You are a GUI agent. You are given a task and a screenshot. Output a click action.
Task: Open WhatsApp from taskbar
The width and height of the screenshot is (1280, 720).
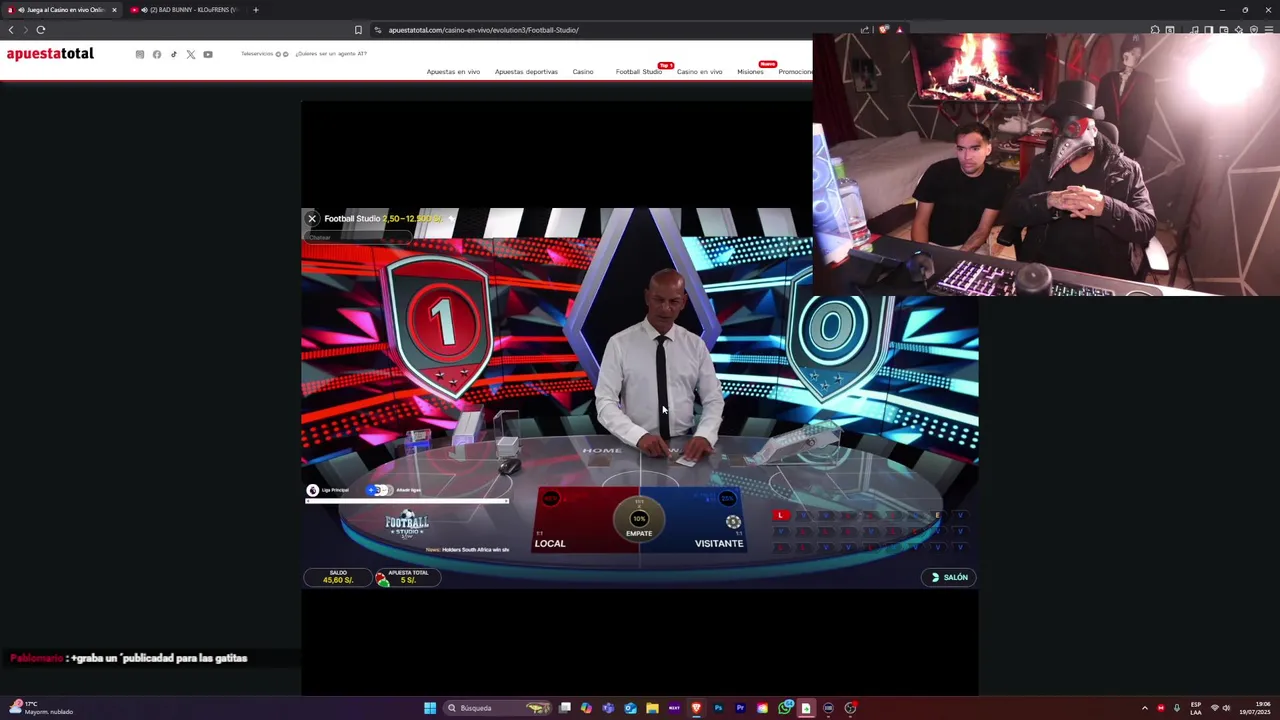tap(784, 708)
